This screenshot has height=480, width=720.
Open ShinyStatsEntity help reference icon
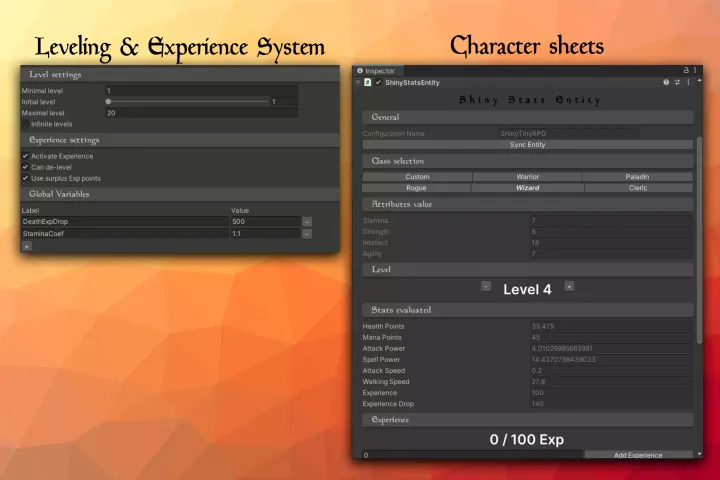point(666,82)
